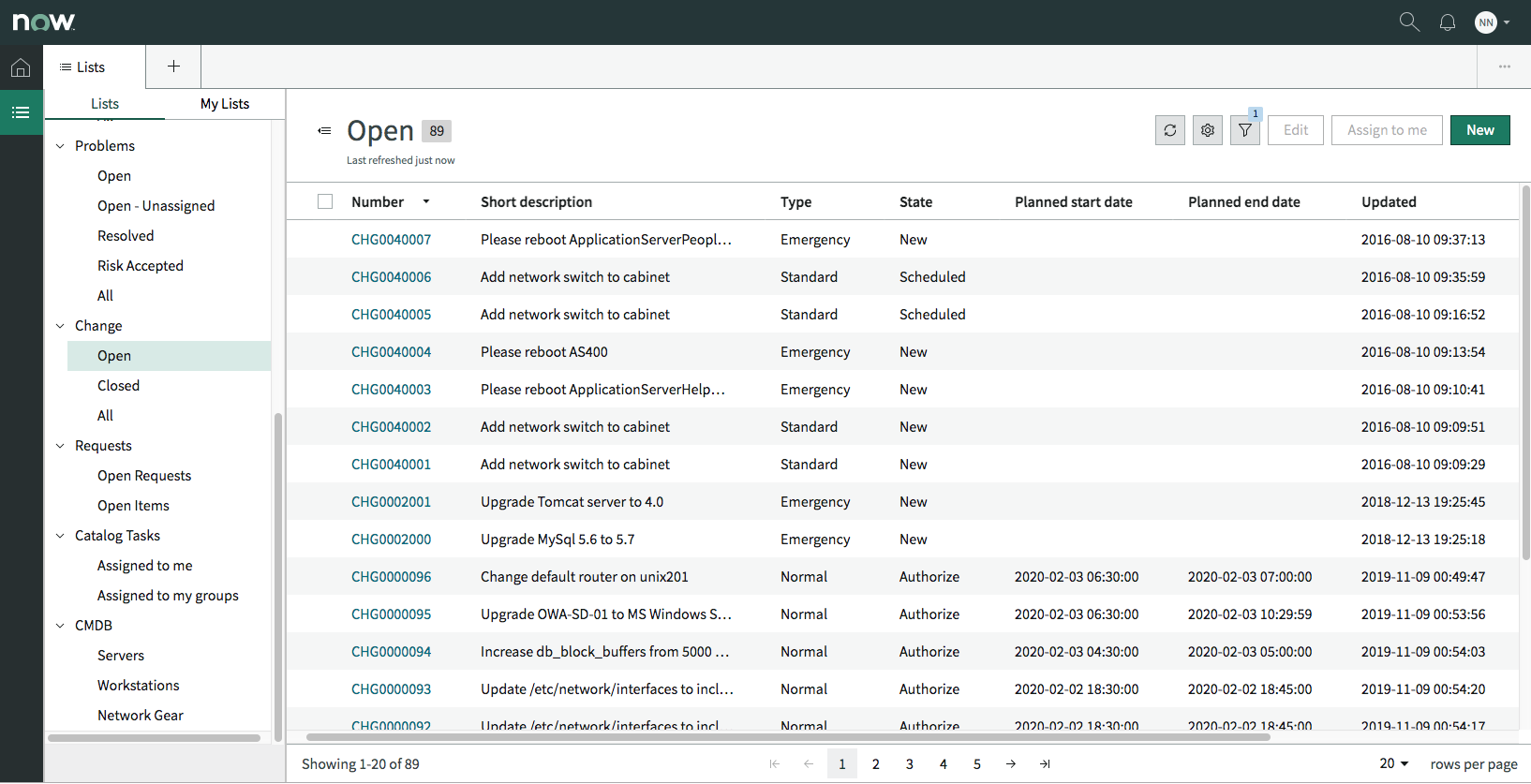Sort by Updated column header
The image size is (1531, 784).
(1389, 201)
